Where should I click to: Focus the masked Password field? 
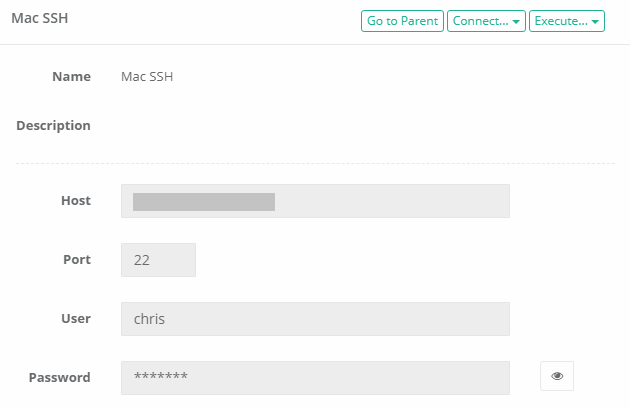click(315, 378)
